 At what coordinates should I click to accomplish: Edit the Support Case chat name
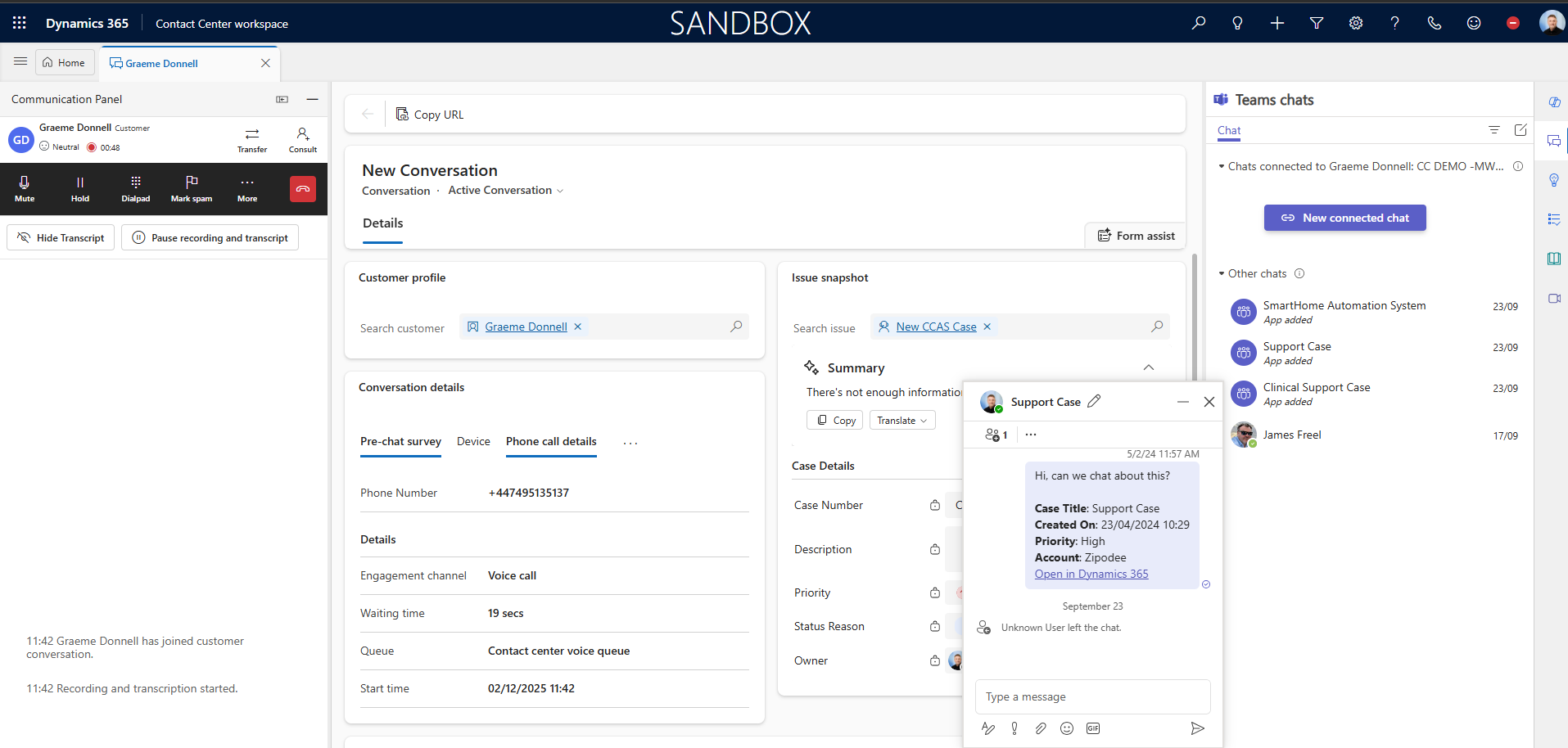(x=1094, y=401)
